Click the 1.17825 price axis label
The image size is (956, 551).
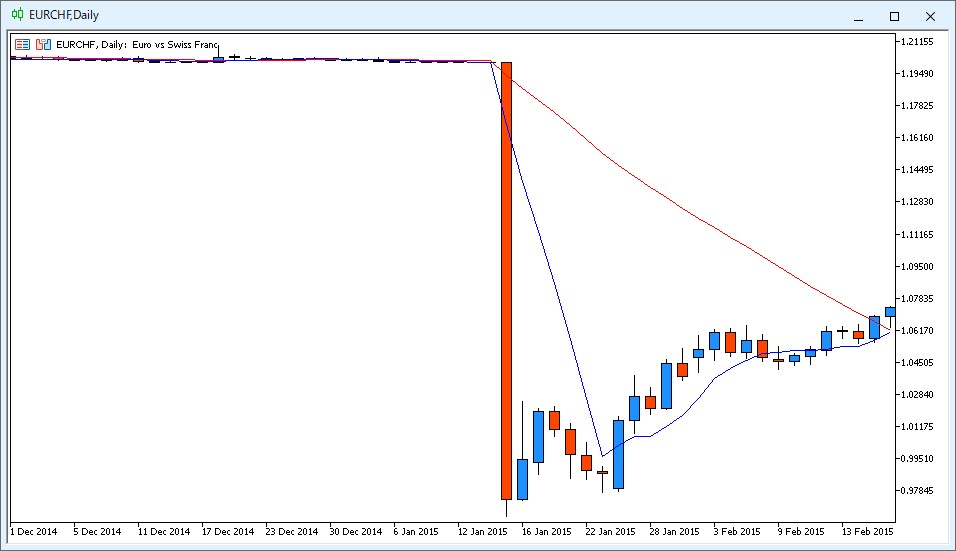point(918,105)
